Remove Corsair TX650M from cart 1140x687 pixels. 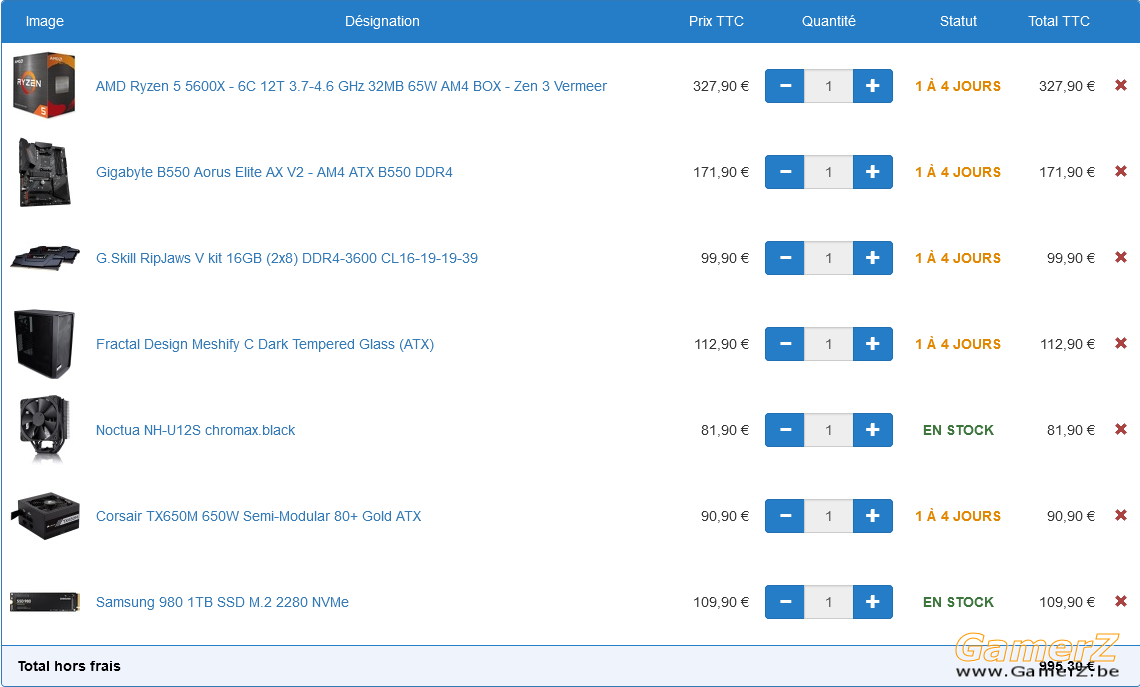point(1121,515)
